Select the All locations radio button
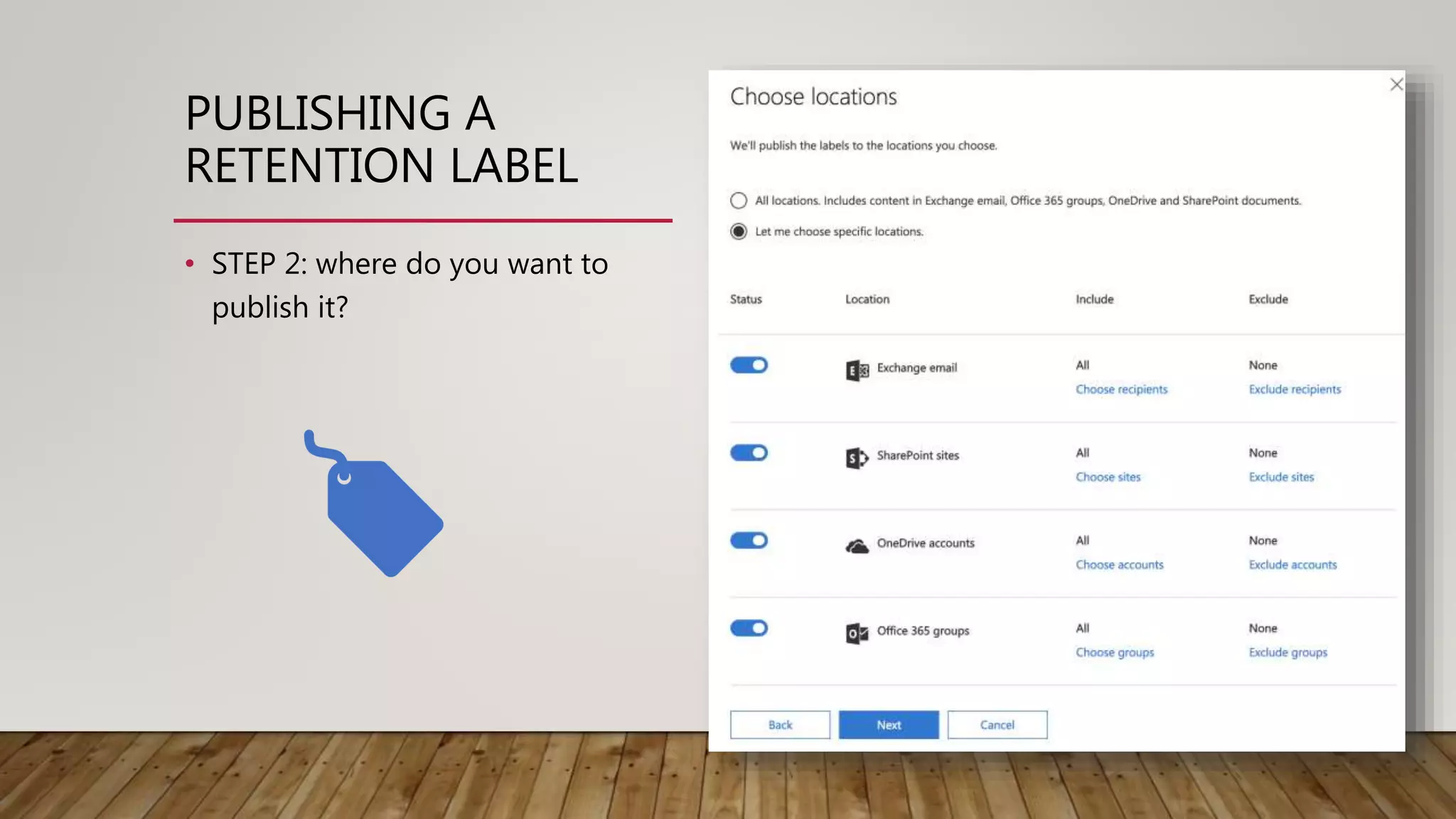Viewport: 1456px width, 819px height. tap(739, 200)
